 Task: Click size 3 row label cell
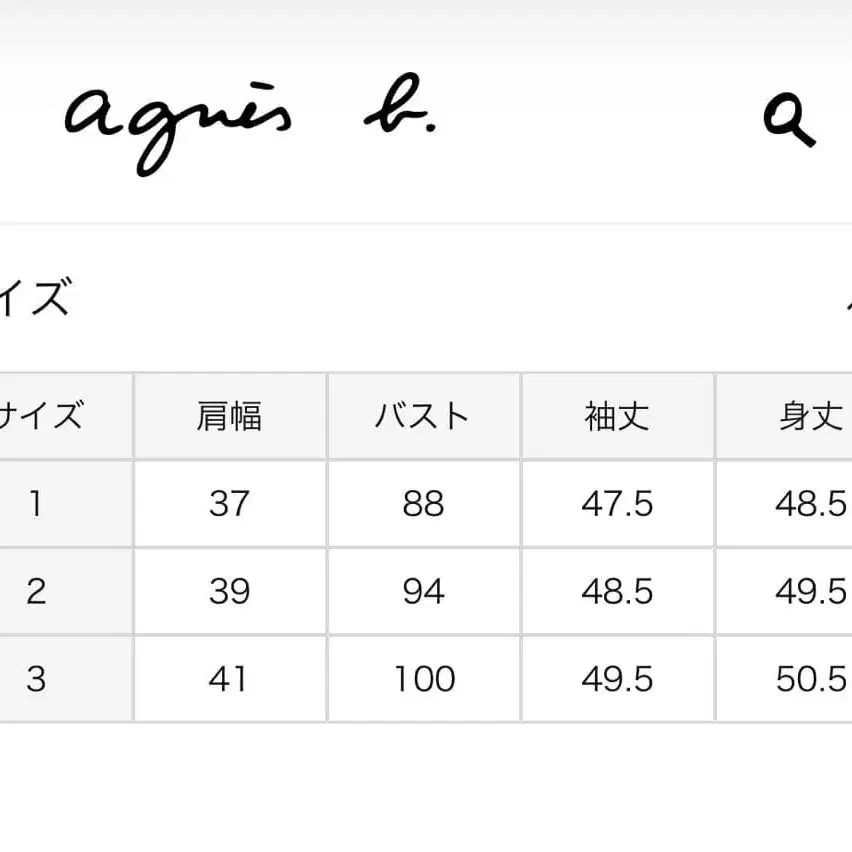click(x=36, y=680)
